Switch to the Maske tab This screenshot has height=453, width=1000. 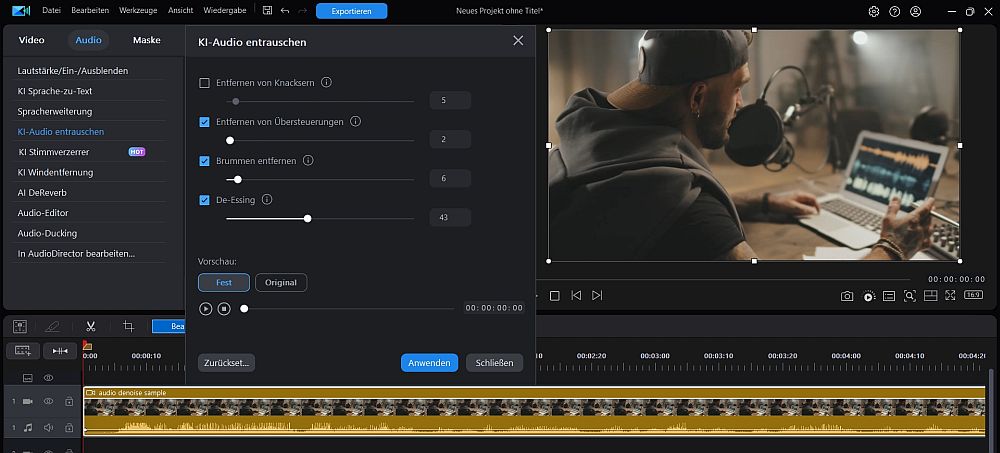click(x=147, y=40)
